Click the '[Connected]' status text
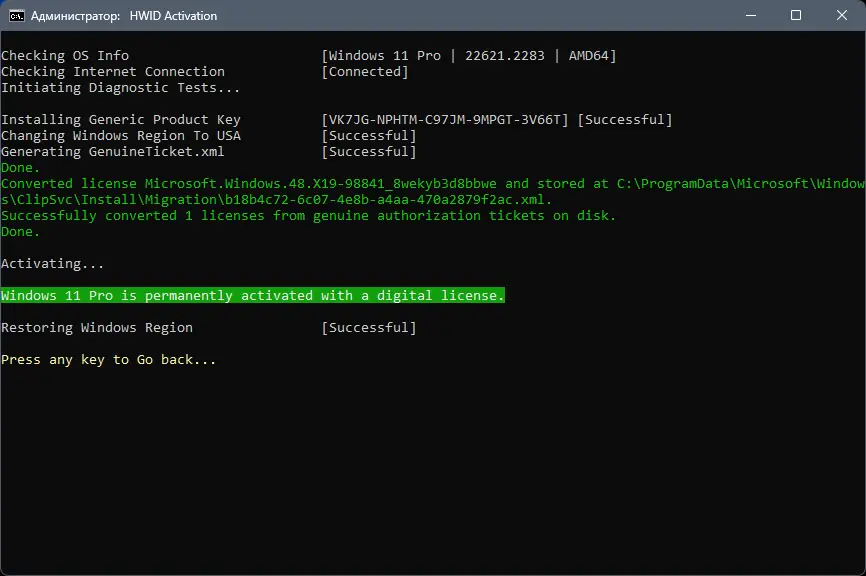The width and height of the screenshot is (866, 576). [x=364, y=72]
